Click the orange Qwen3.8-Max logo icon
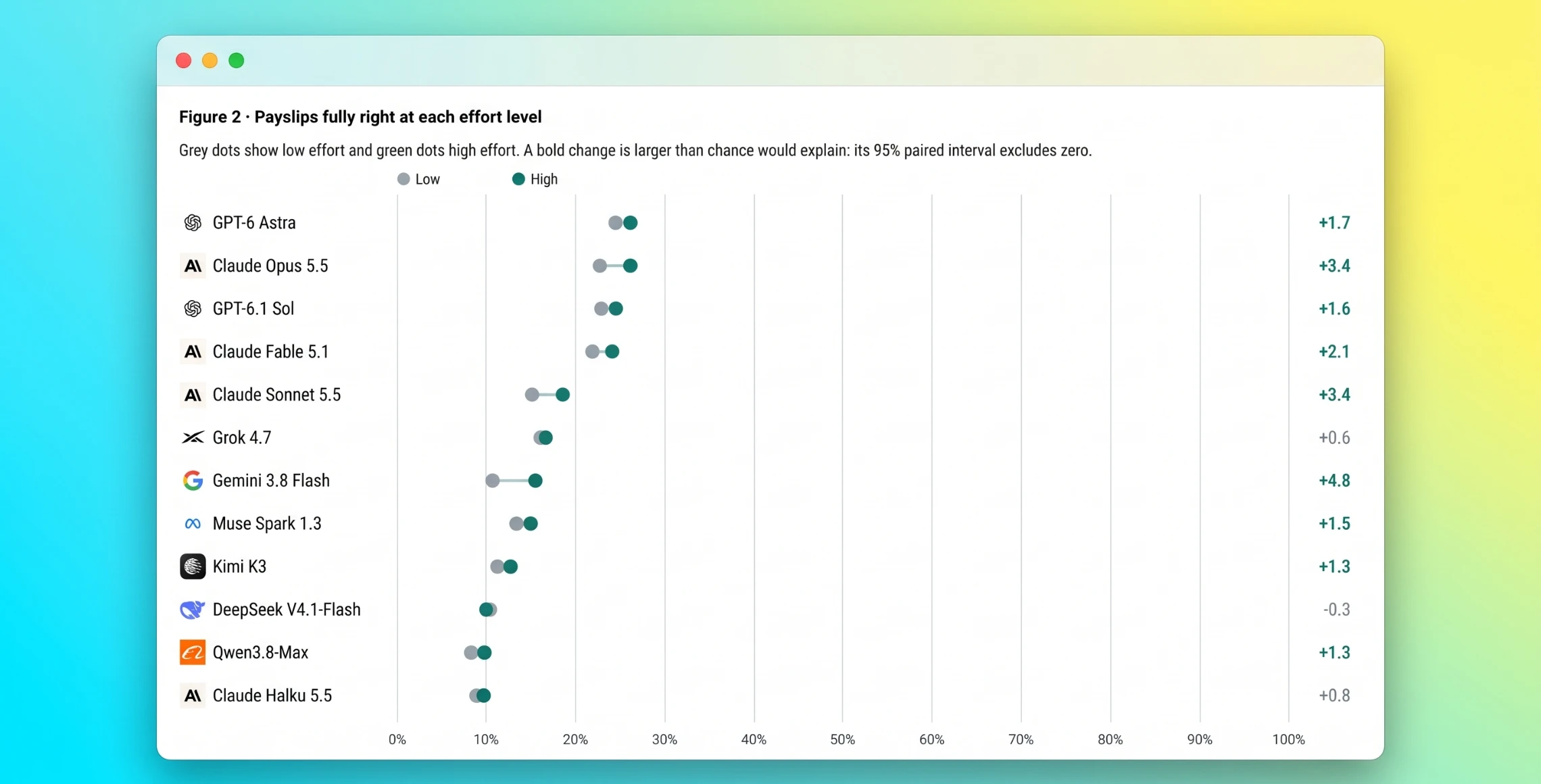 click(x=193, y=653)
